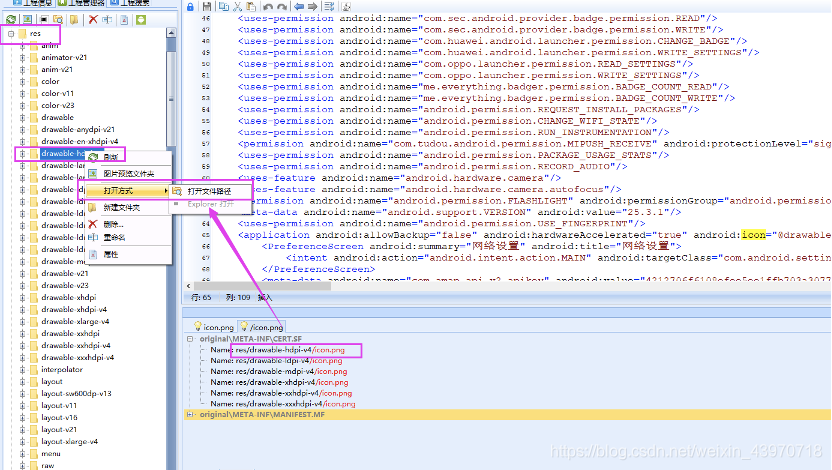Screen dimensions: 832x470
Task: Collapse the original\META-INF\CERT.SF results node
Action: click(x=190, y=338)
